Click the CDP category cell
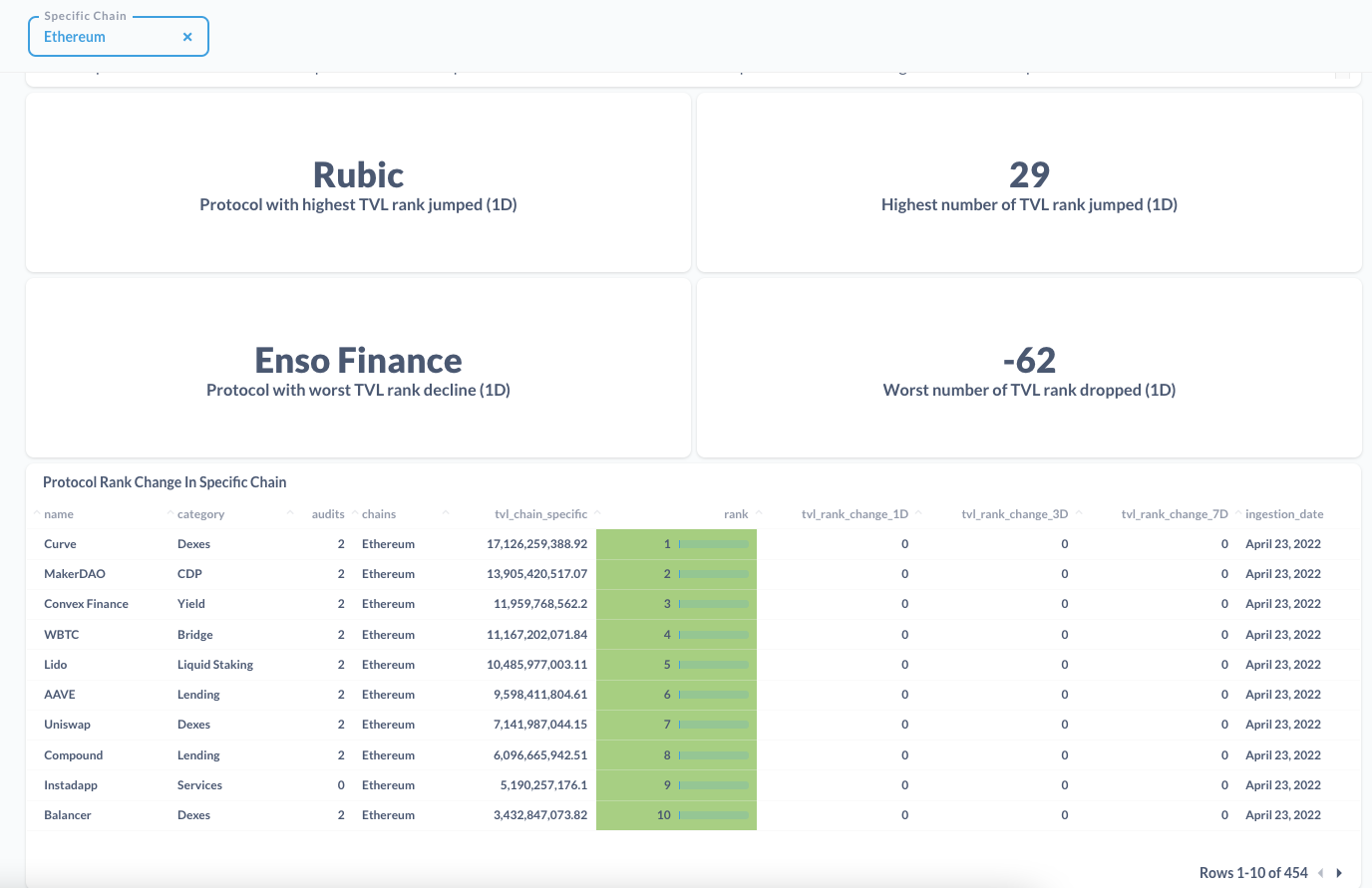1372x888 pixels. 189,574
